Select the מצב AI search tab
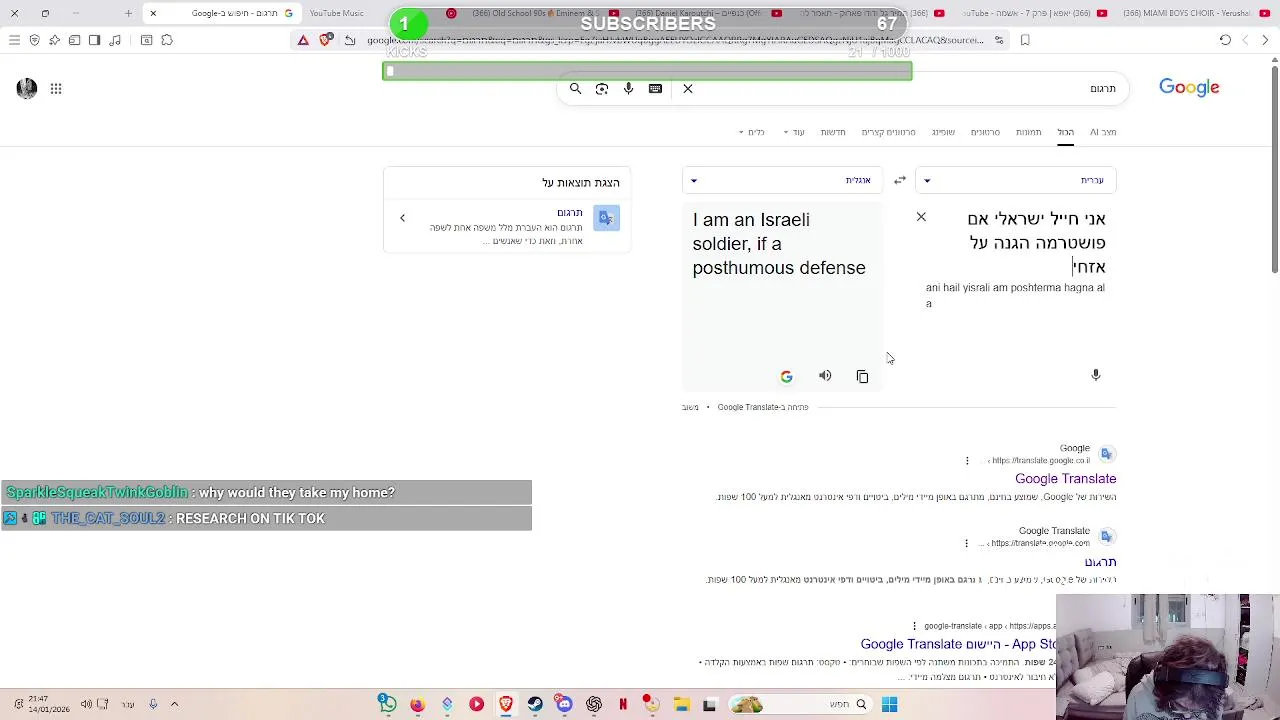1280x720 pixels. pyautogui.click(x=1103, y=132)
